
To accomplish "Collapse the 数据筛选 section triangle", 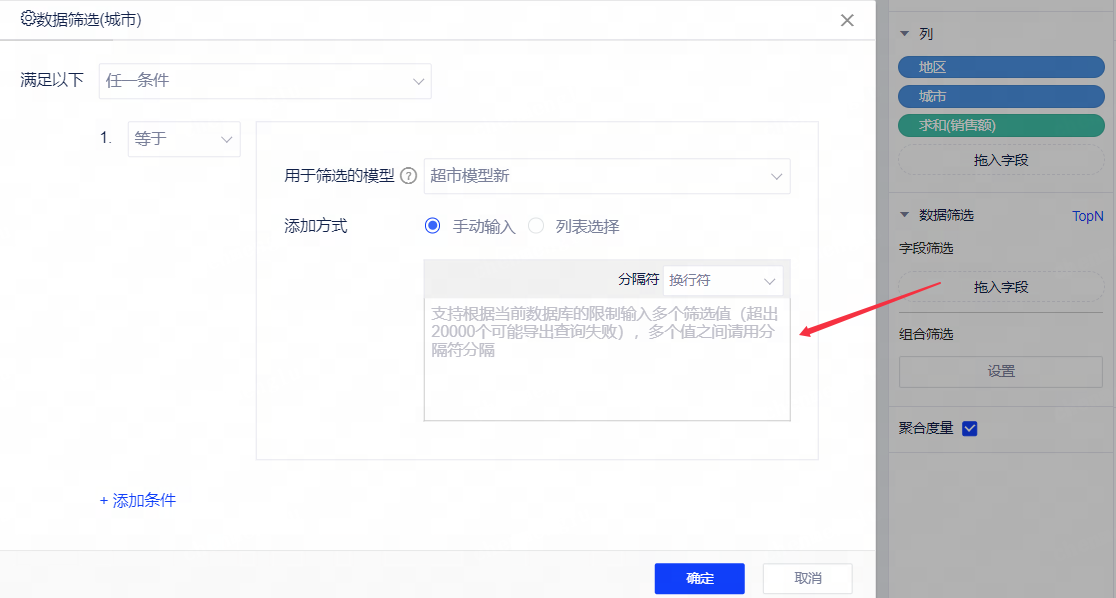I will pos(905,215).
